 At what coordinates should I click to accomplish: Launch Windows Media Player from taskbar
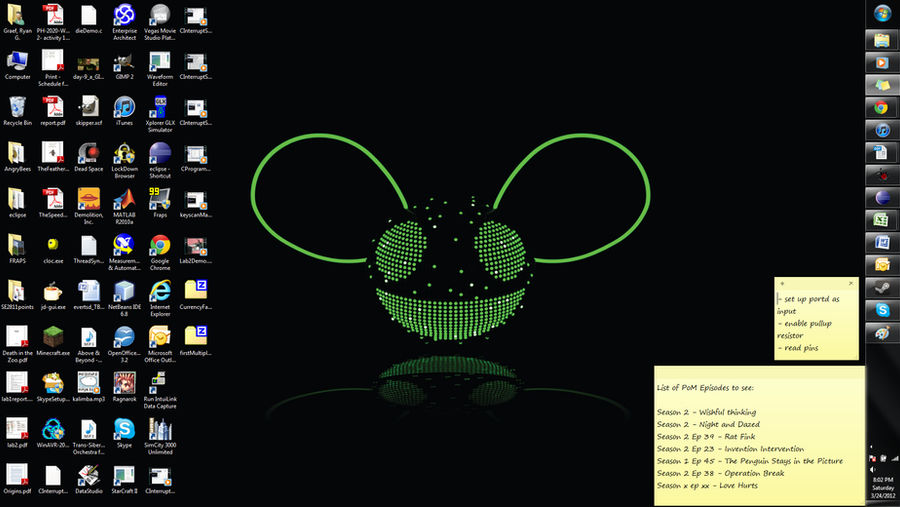tap(882, 63)
